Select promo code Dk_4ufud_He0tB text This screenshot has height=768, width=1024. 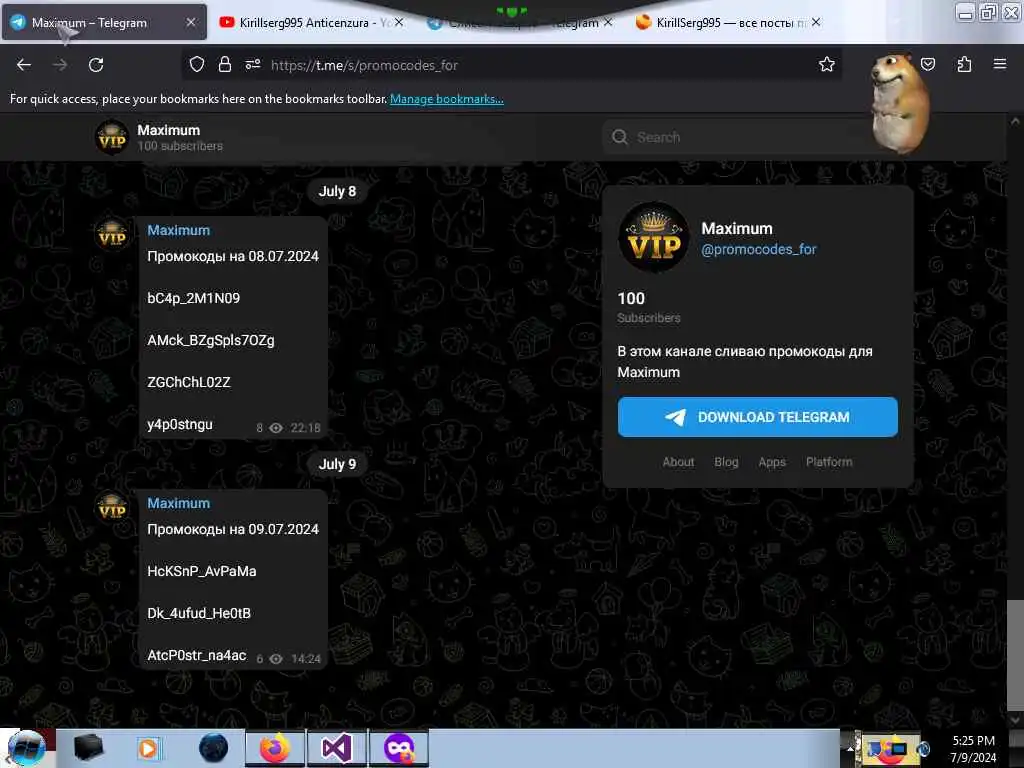[199, 613]
